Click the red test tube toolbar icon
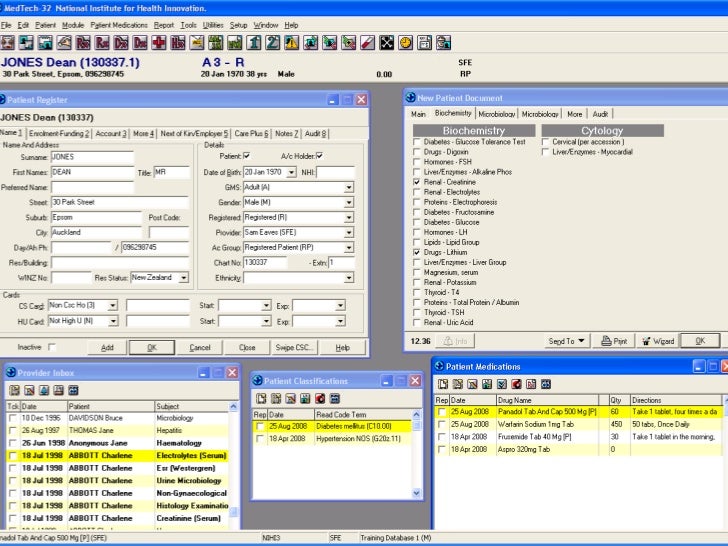The width and height of the screenshot is (728, 546). click(367, 43)
